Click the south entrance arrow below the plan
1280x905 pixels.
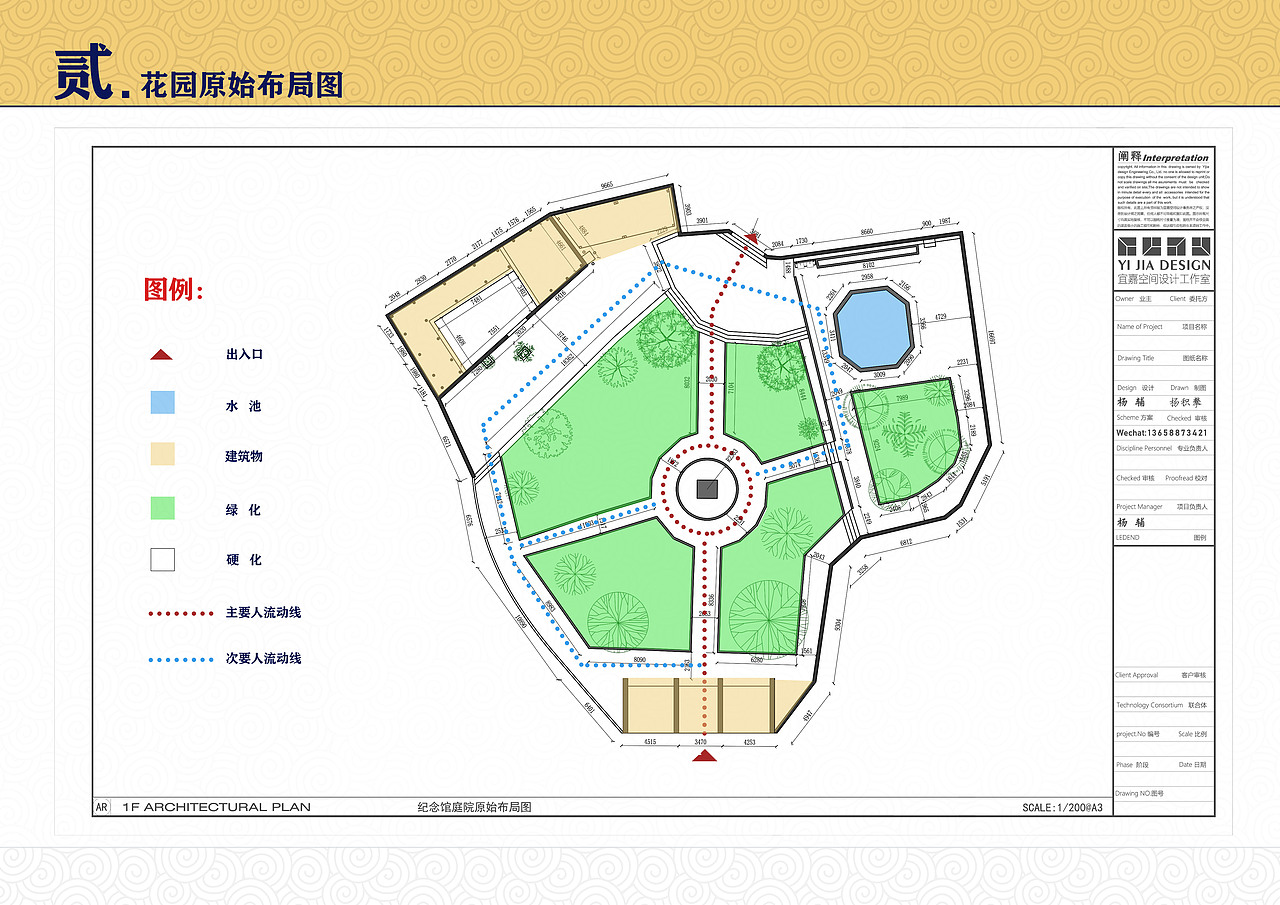pyautogui.click(x=707, y=757)
